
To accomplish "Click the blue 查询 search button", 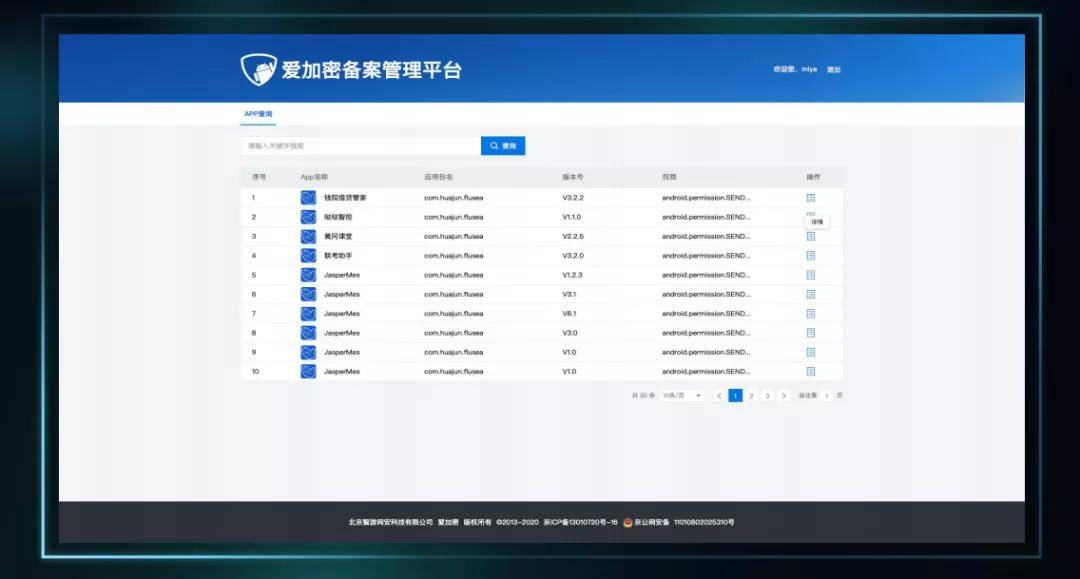I will click(x=503, y=146).
